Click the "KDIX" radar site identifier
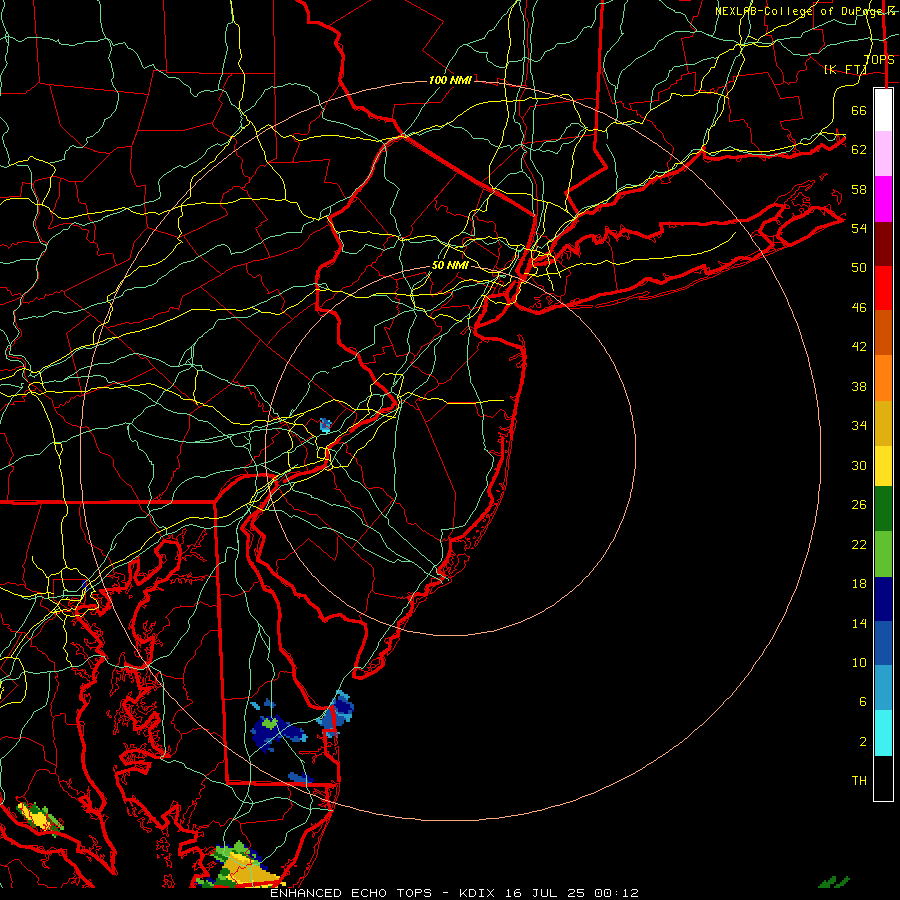Image resolution: width=900 pixels, height=900 pixels. coord(479,893)
